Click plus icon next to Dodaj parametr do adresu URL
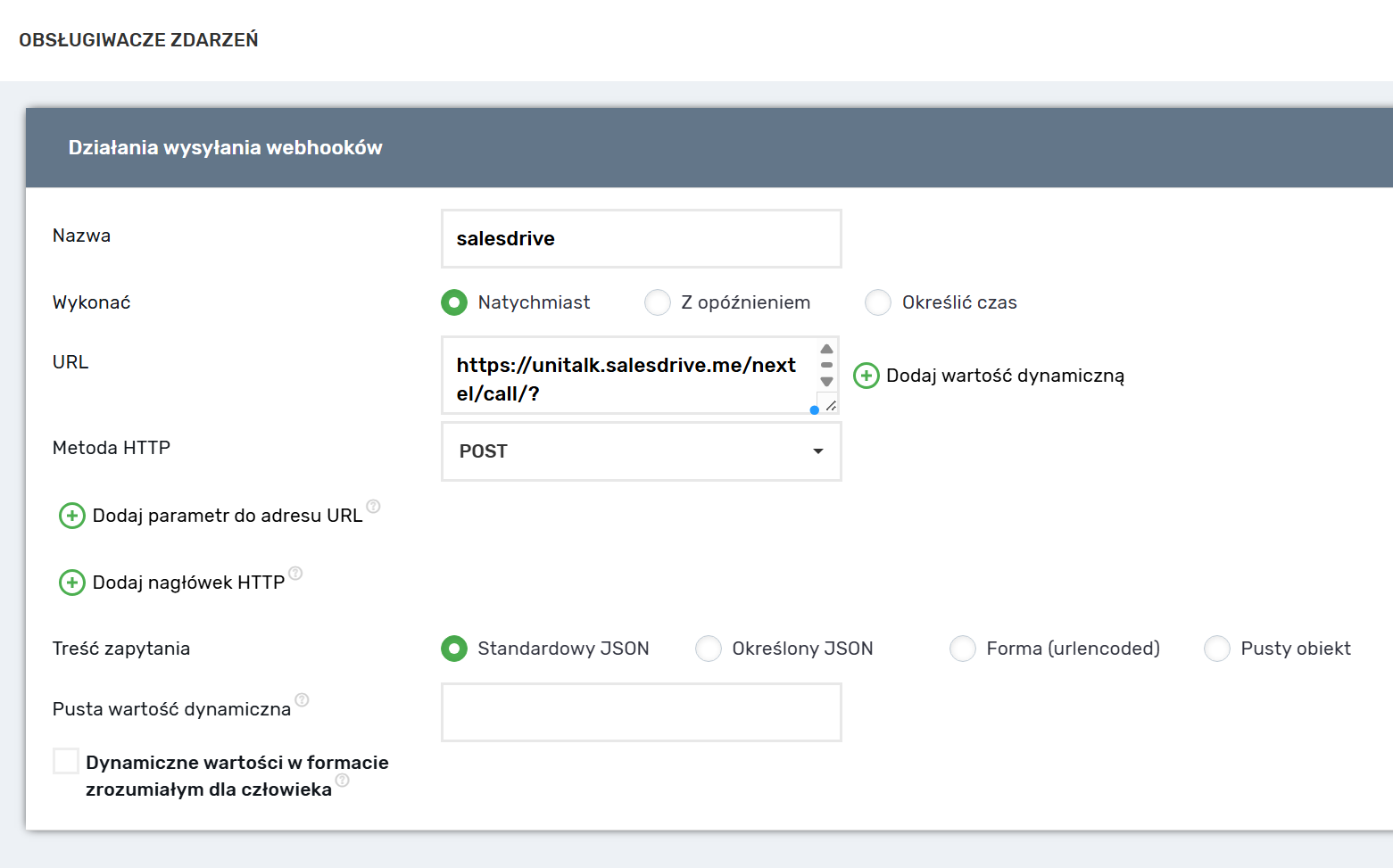1393x868 pixels. click(71, 516)
